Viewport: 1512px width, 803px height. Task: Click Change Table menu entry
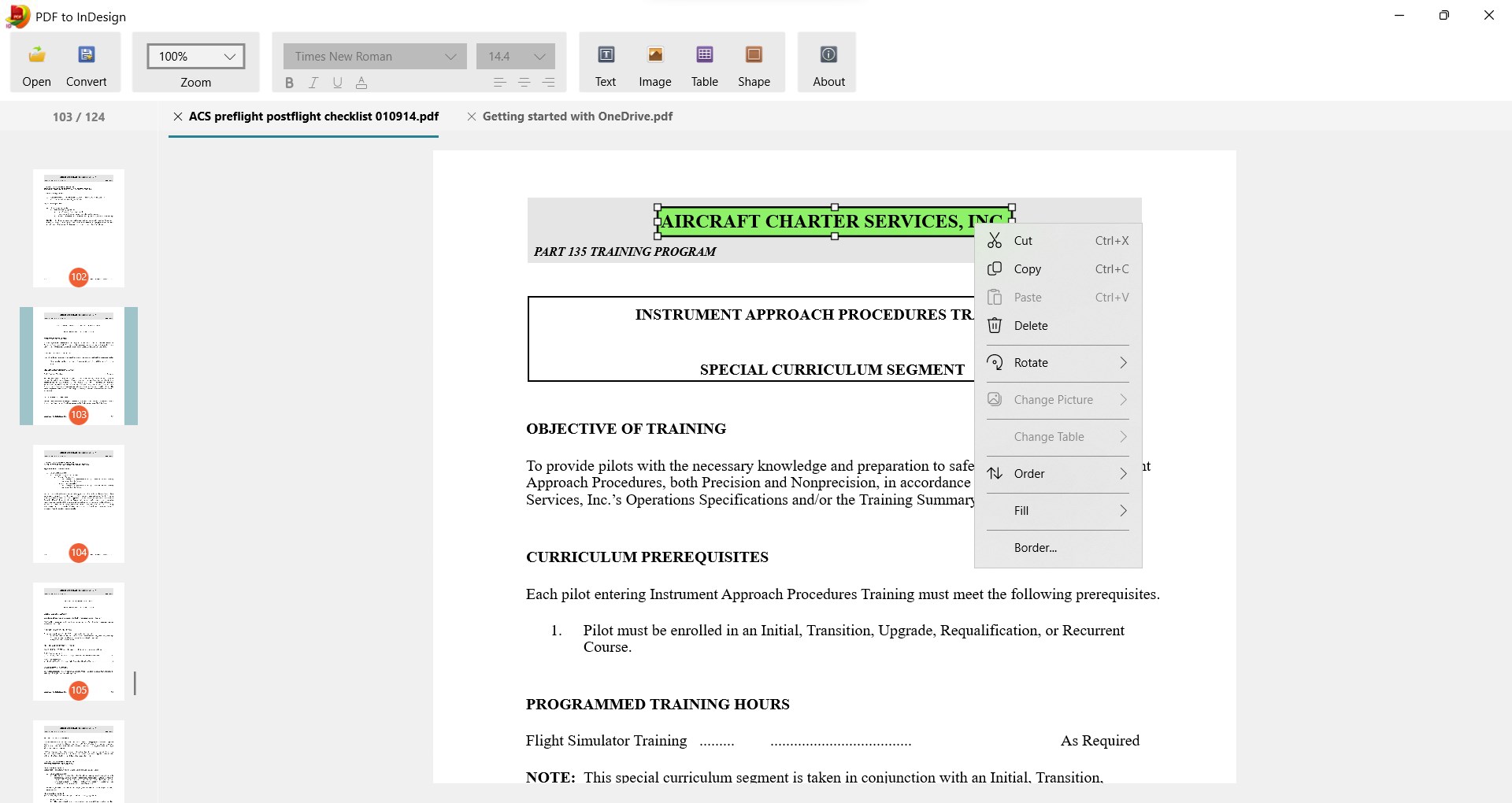[x=1058, y=437]
